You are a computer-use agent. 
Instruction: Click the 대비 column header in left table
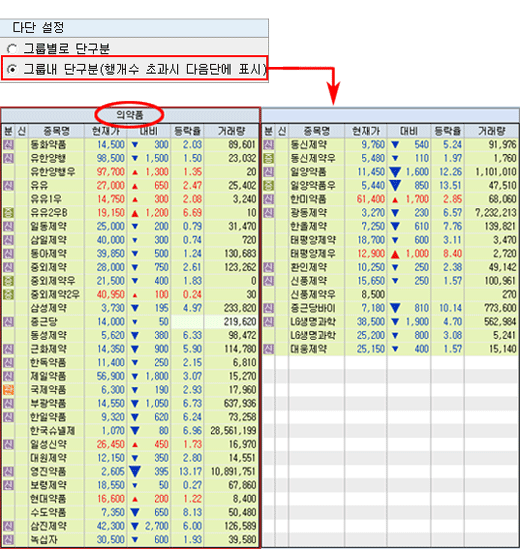pyautogui.click(x=149, y=131)
